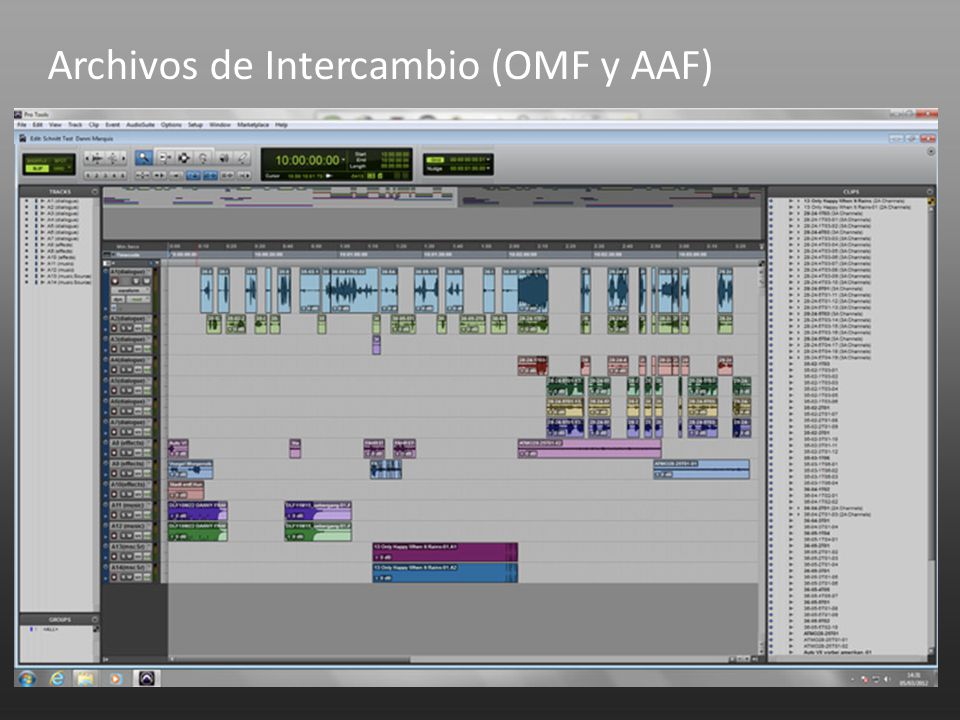This screenshot has height=720, width=960.
Task: Click the Tab to Transients button
Action: [159, 176]
